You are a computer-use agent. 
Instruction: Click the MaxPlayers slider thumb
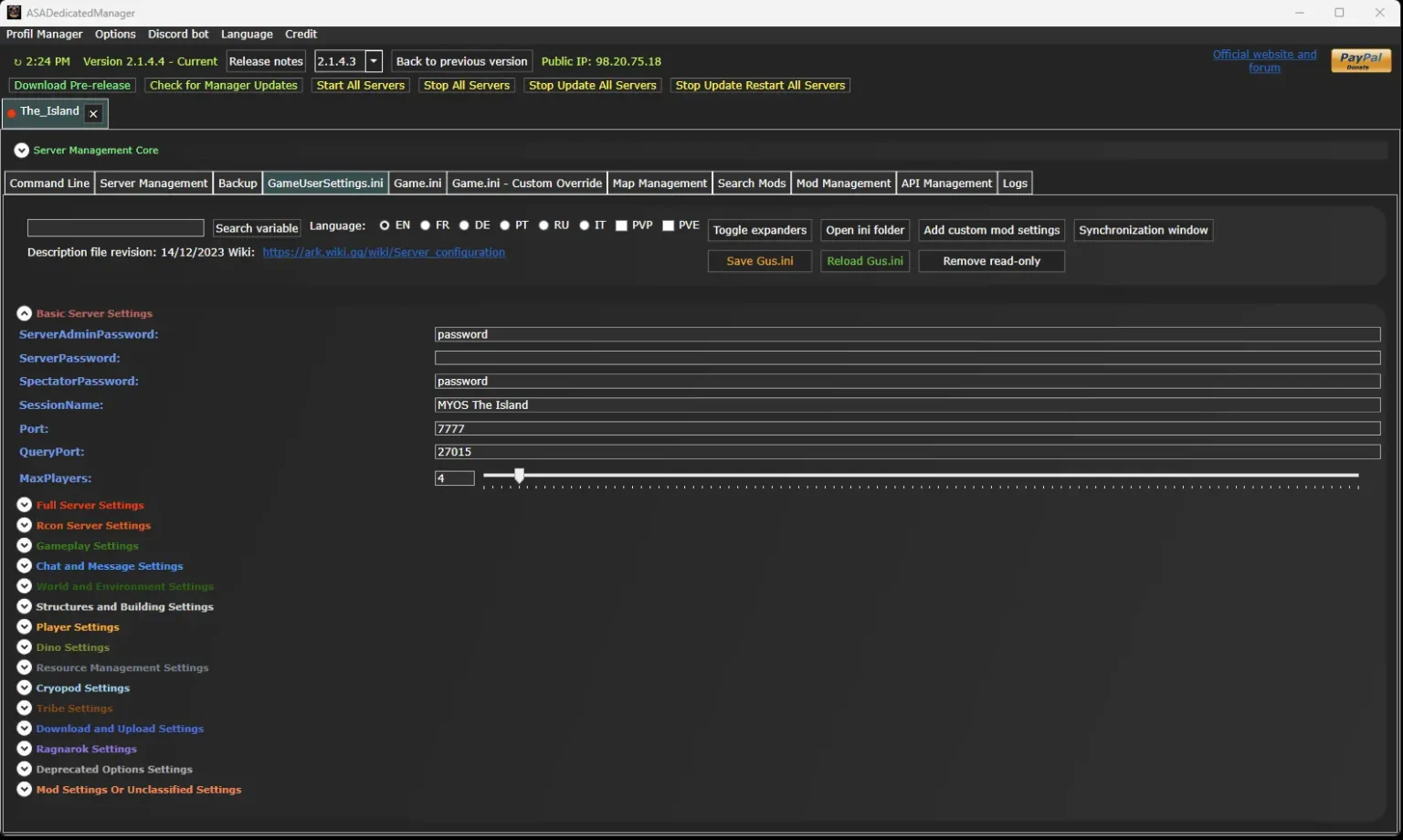tap(519, 476)
